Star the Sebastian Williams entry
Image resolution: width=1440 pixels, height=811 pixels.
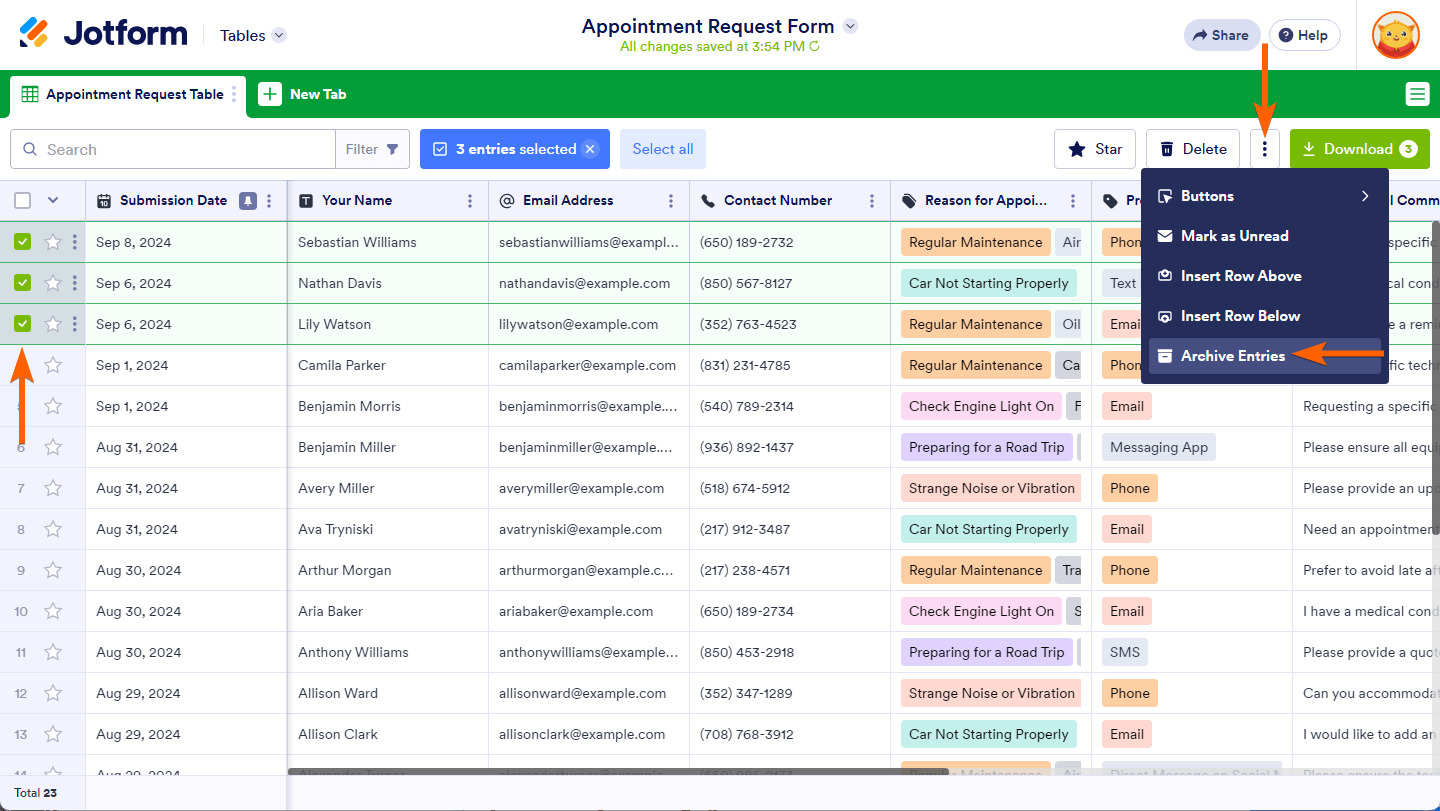tap(53, 242)
